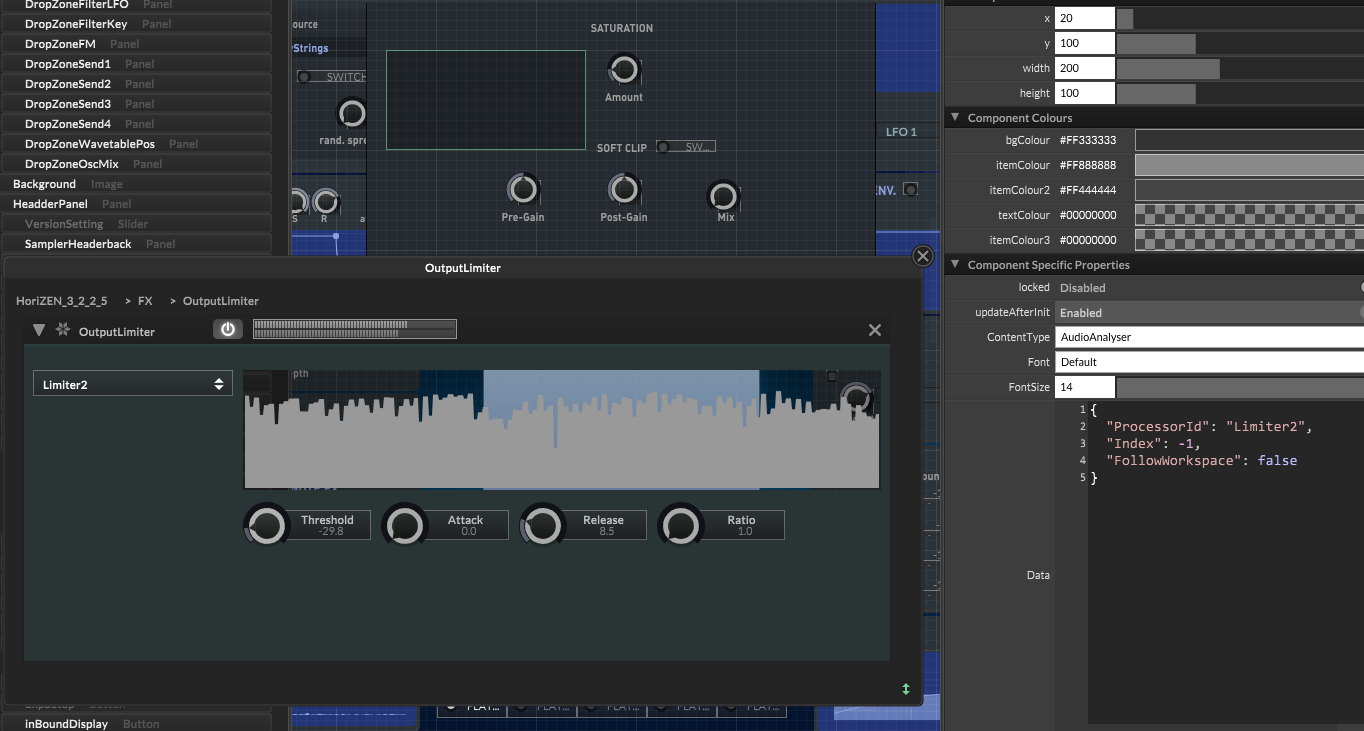Select DropZoneFilterKey in the component list

[x=136, y=24]
